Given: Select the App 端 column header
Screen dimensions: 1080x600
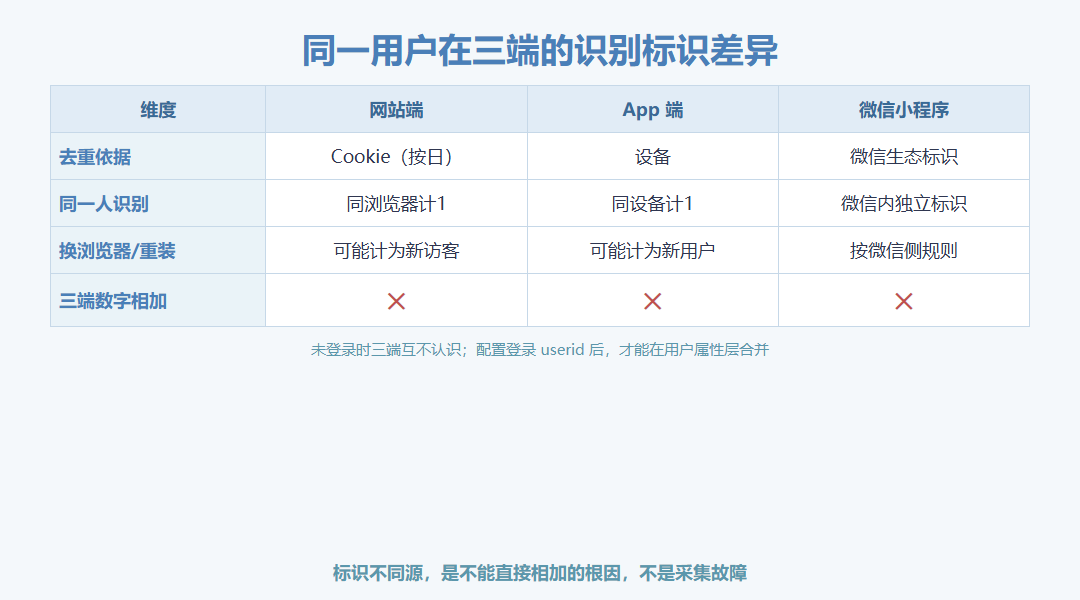Looking at the screenshot, I should point(653,110).
